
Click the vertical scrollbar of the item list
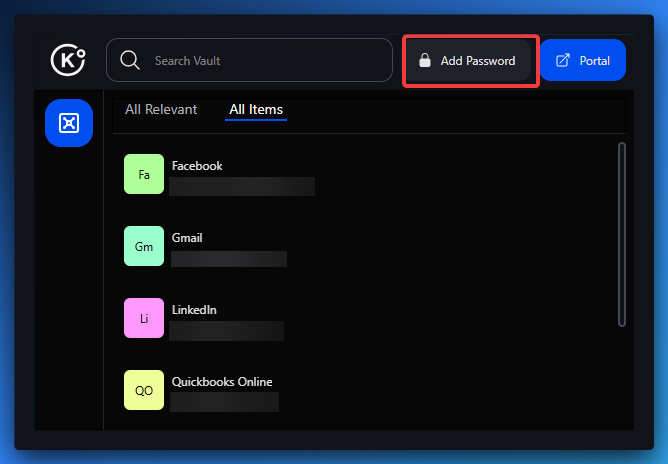pos(622,234)
